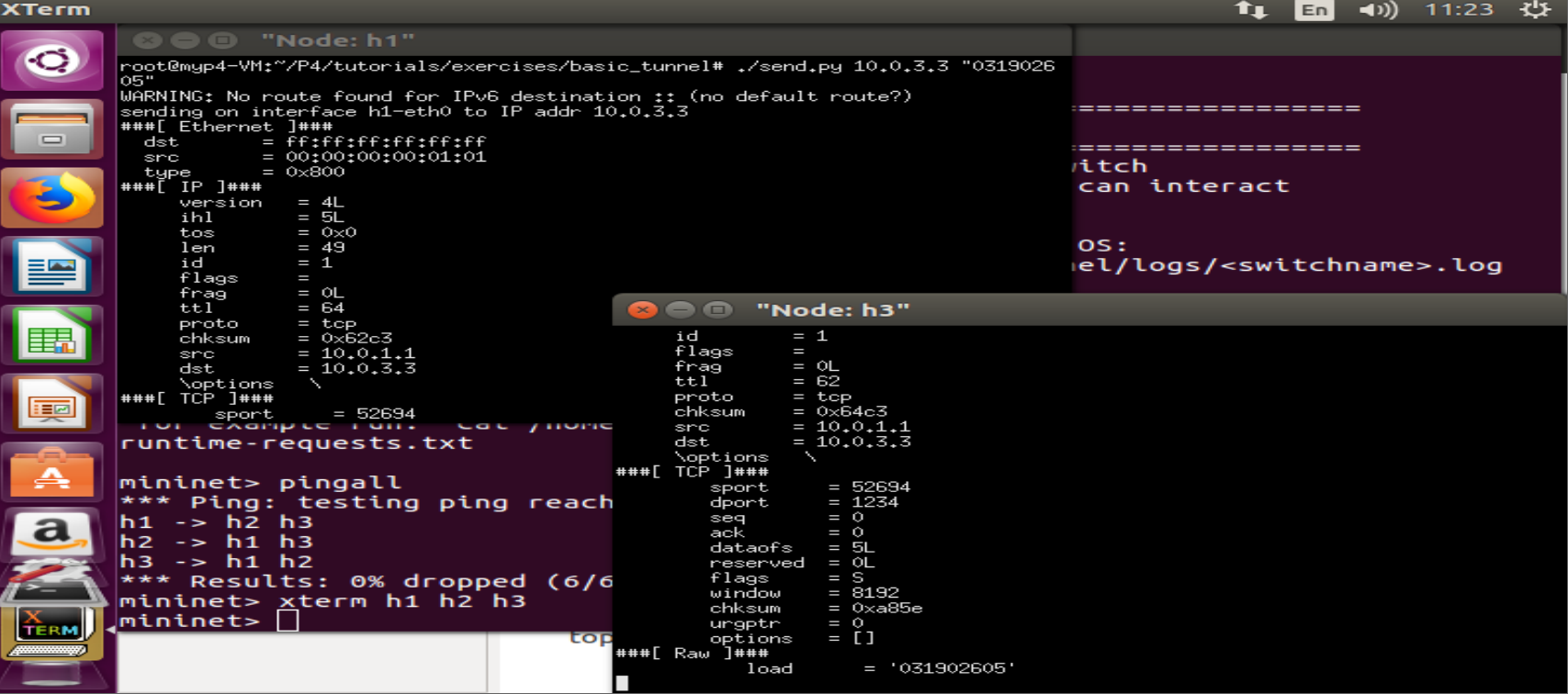Click the TCP chksum 0xa85e value
Viewport: 1568px width, 694px height.
[886, 609]
